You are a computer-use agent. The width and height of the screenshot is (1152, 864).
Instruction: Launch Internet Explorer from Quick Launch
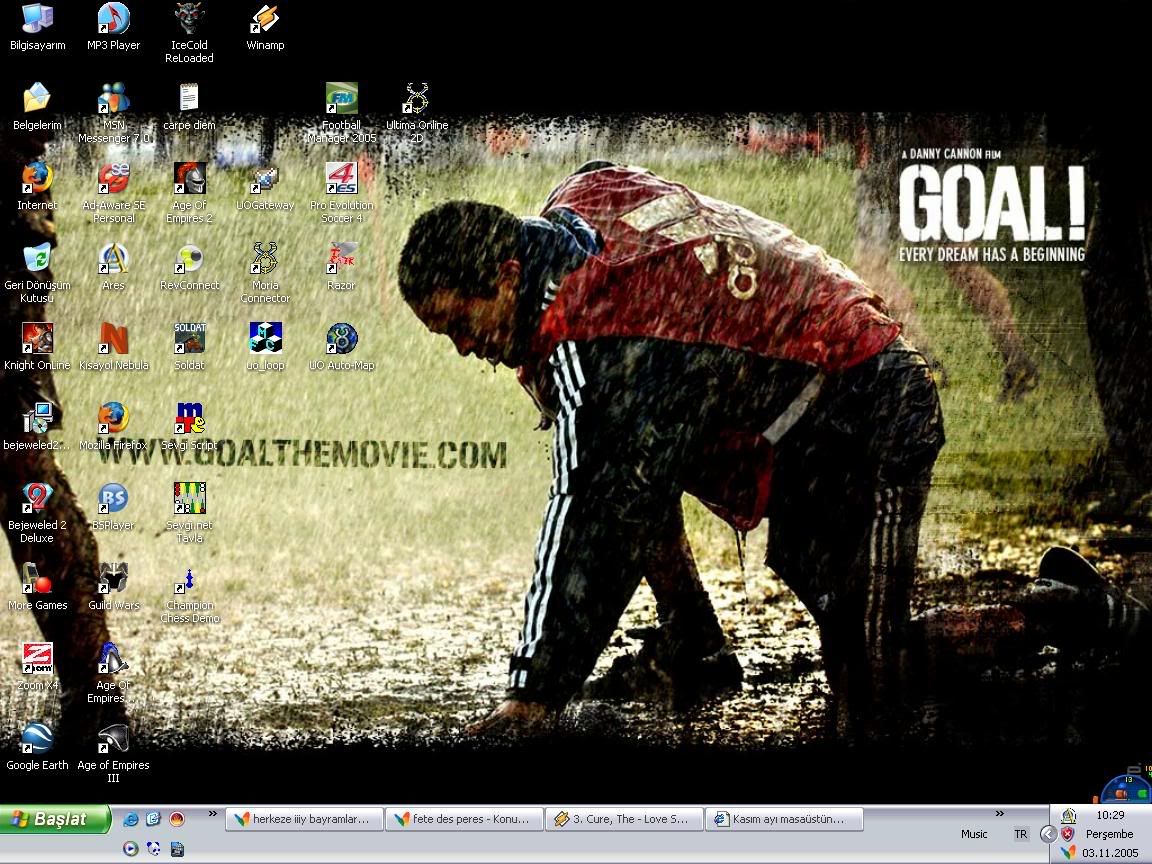pyautogui.click(x=131, y=818)
